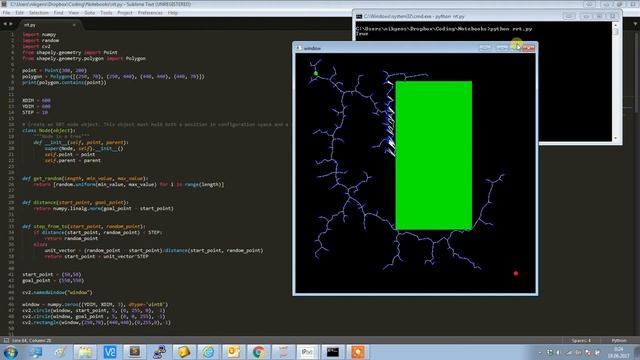
Task: Open the Project menu
Action: (x=125, y=13)
